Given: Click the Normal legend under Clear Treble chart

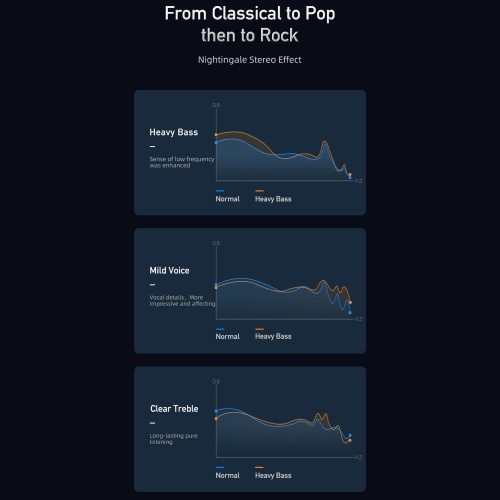Looking at the screenshot, I should pos(227,475).
